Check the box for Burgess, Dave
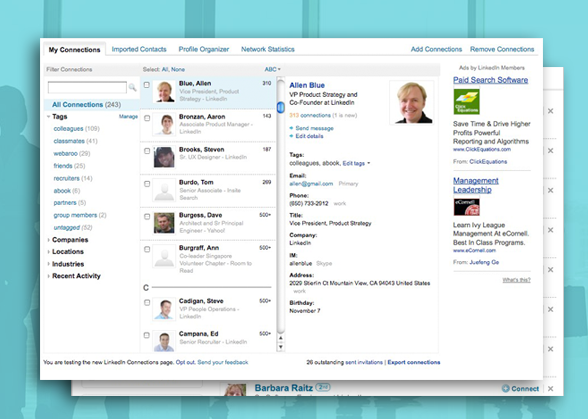Viewport: 588px width, 419px height. pos(147,216)
